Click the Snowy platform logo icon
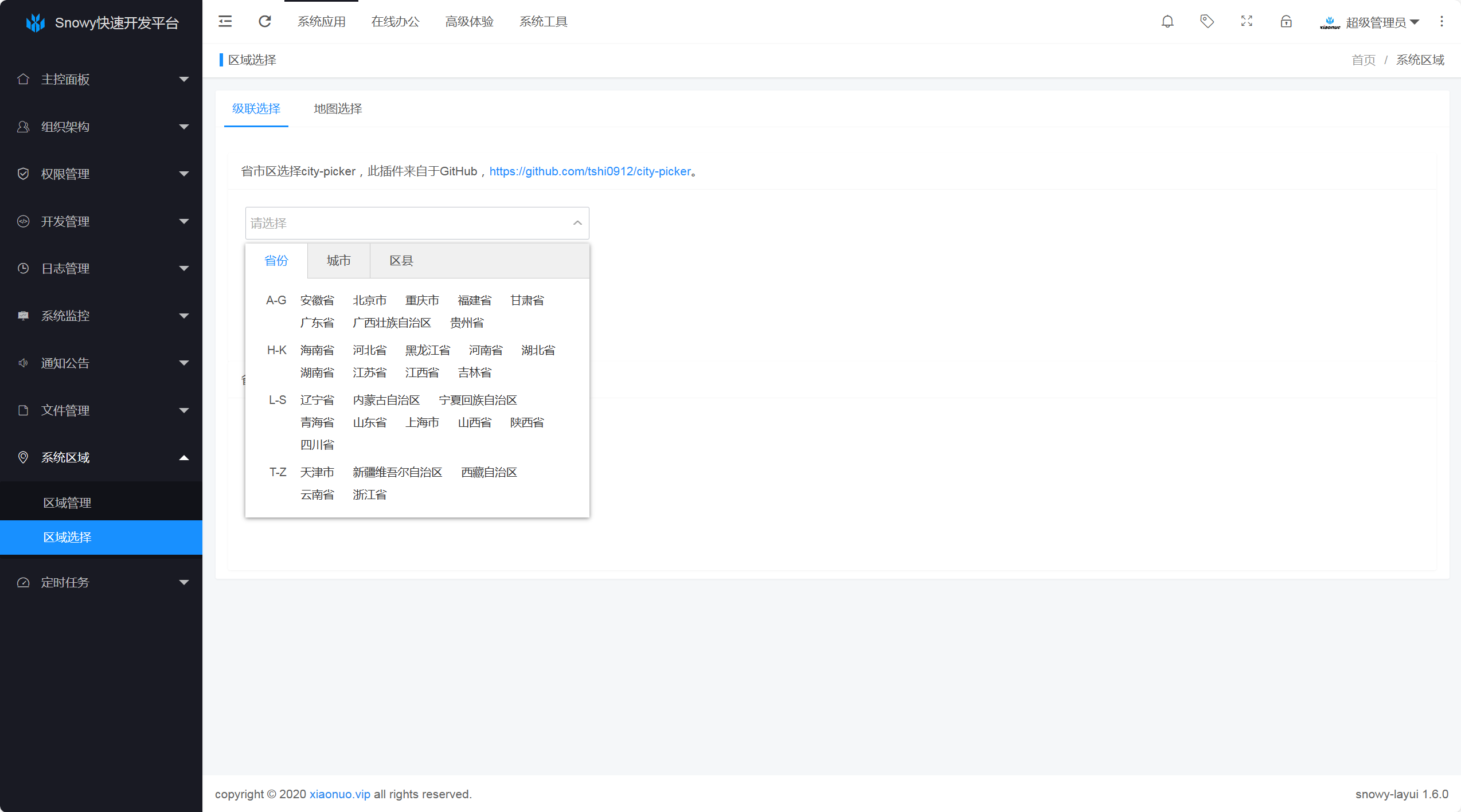 tap(36, 23)
